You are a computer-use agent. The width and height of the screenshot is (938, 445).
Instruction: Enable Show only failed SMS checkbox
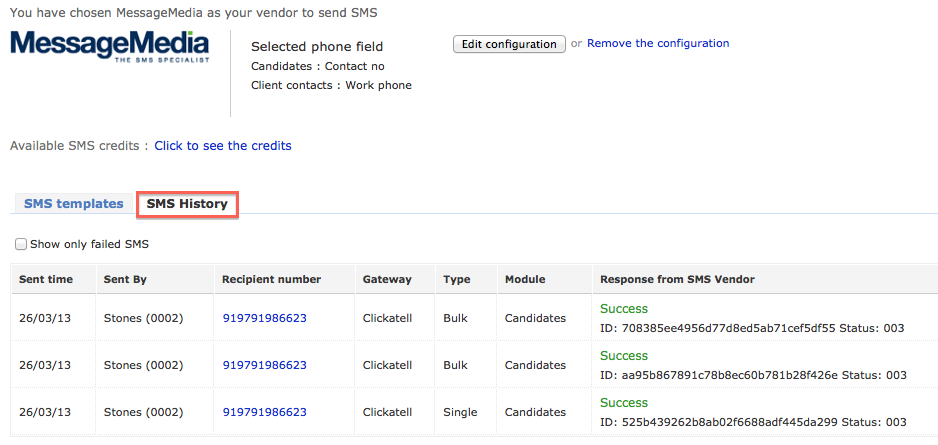coord(21,244)
